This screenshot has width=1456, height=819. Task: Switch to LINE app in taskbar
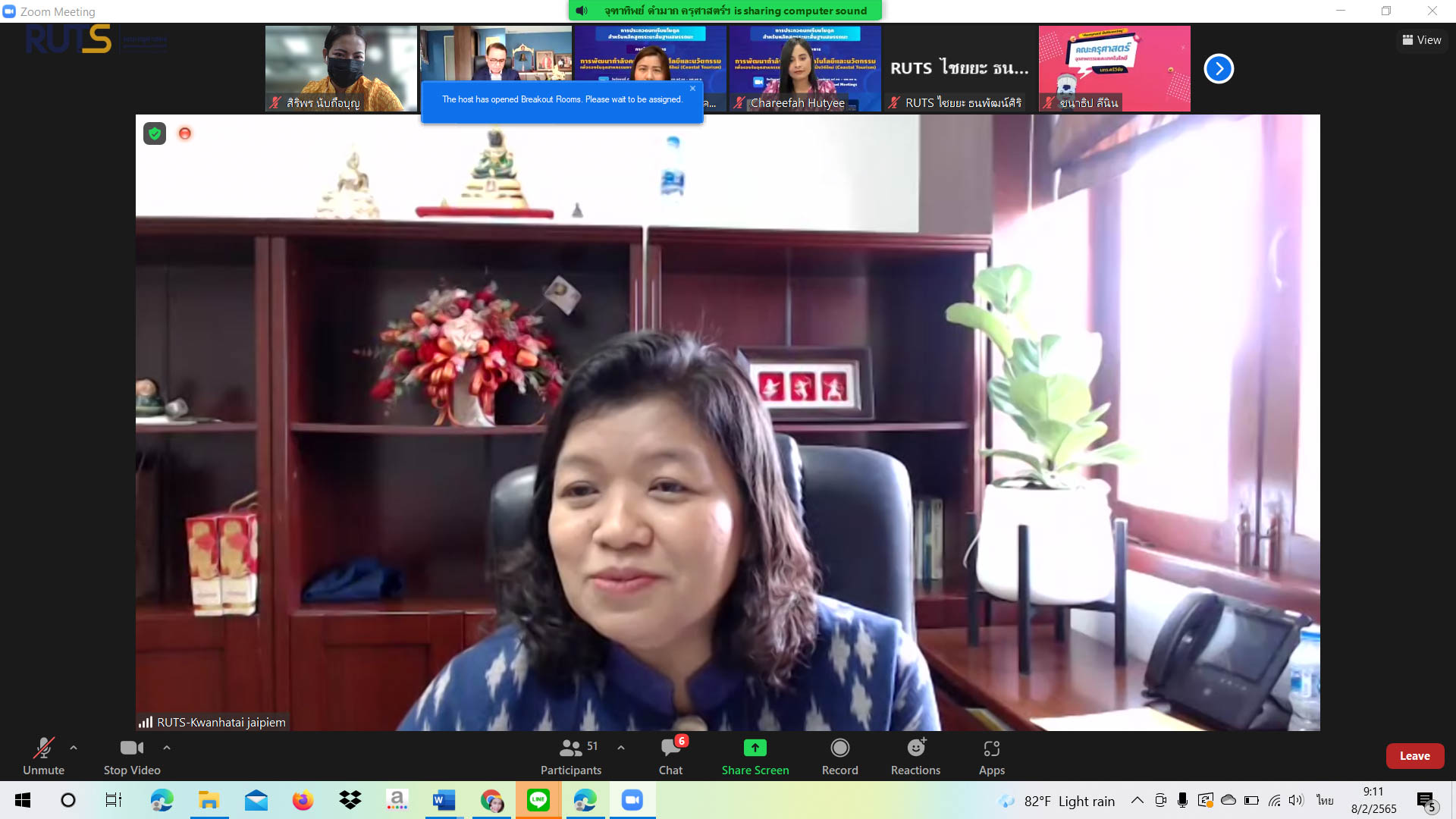538,800
